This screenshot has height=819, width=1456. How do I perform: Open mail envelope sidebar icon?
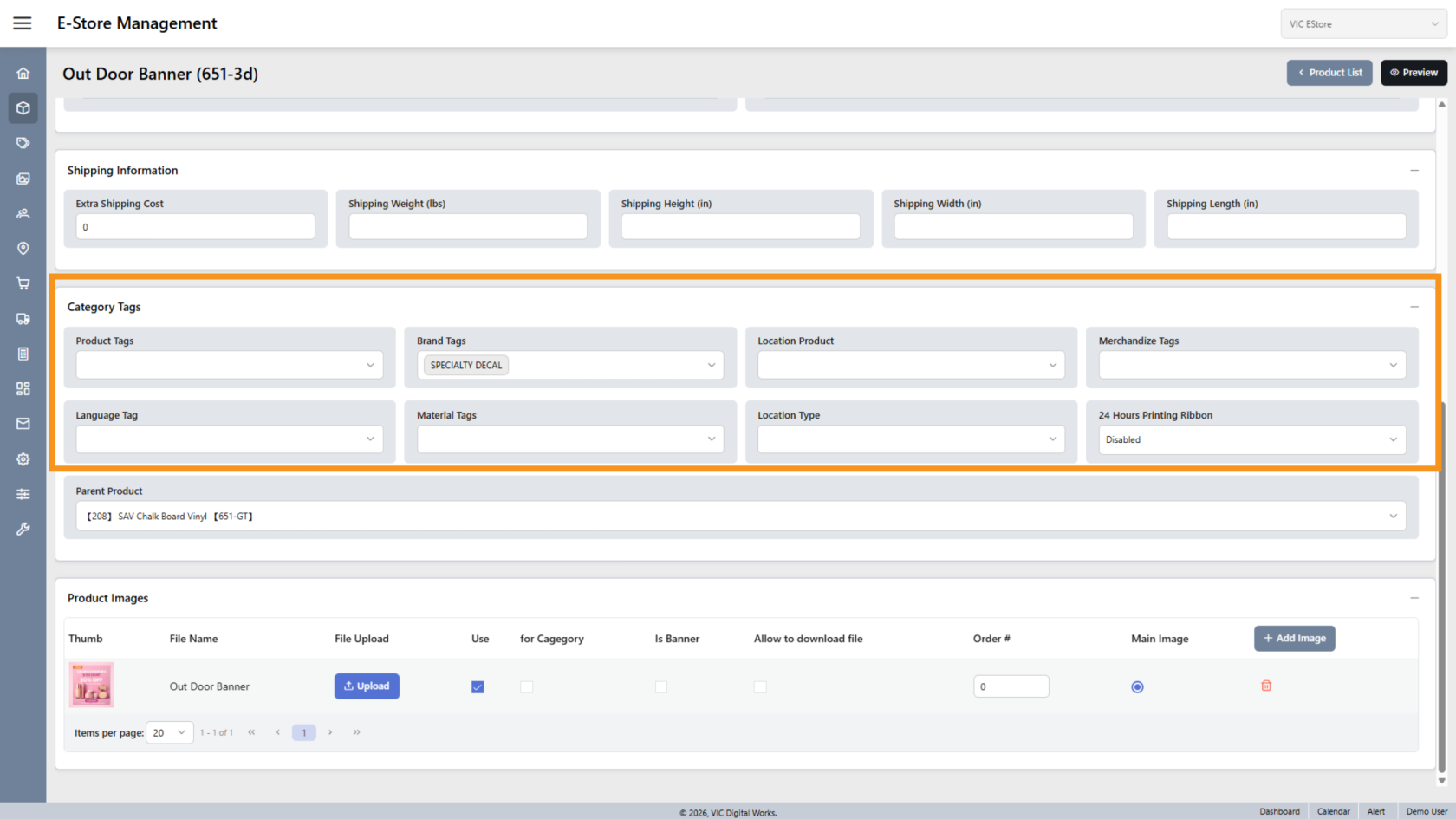[x=23, y=424]
